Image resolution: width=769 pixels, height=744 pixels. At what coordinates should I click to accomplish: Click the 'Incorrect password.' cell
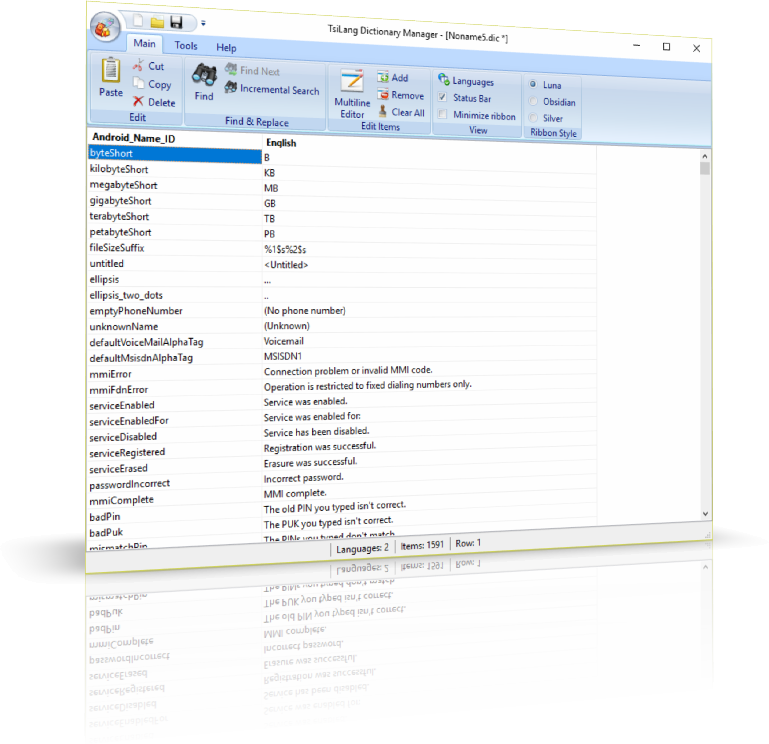pos(429,477)
